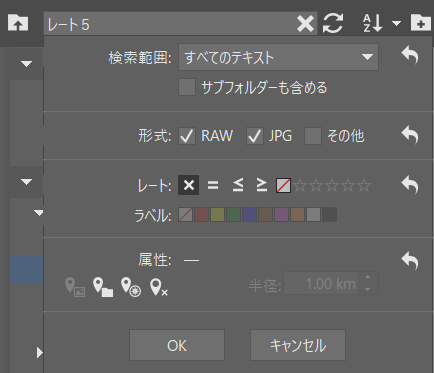434x373 pixels.
Task: Click the location pin with compass icon
Action: click(x=131, y=287)
